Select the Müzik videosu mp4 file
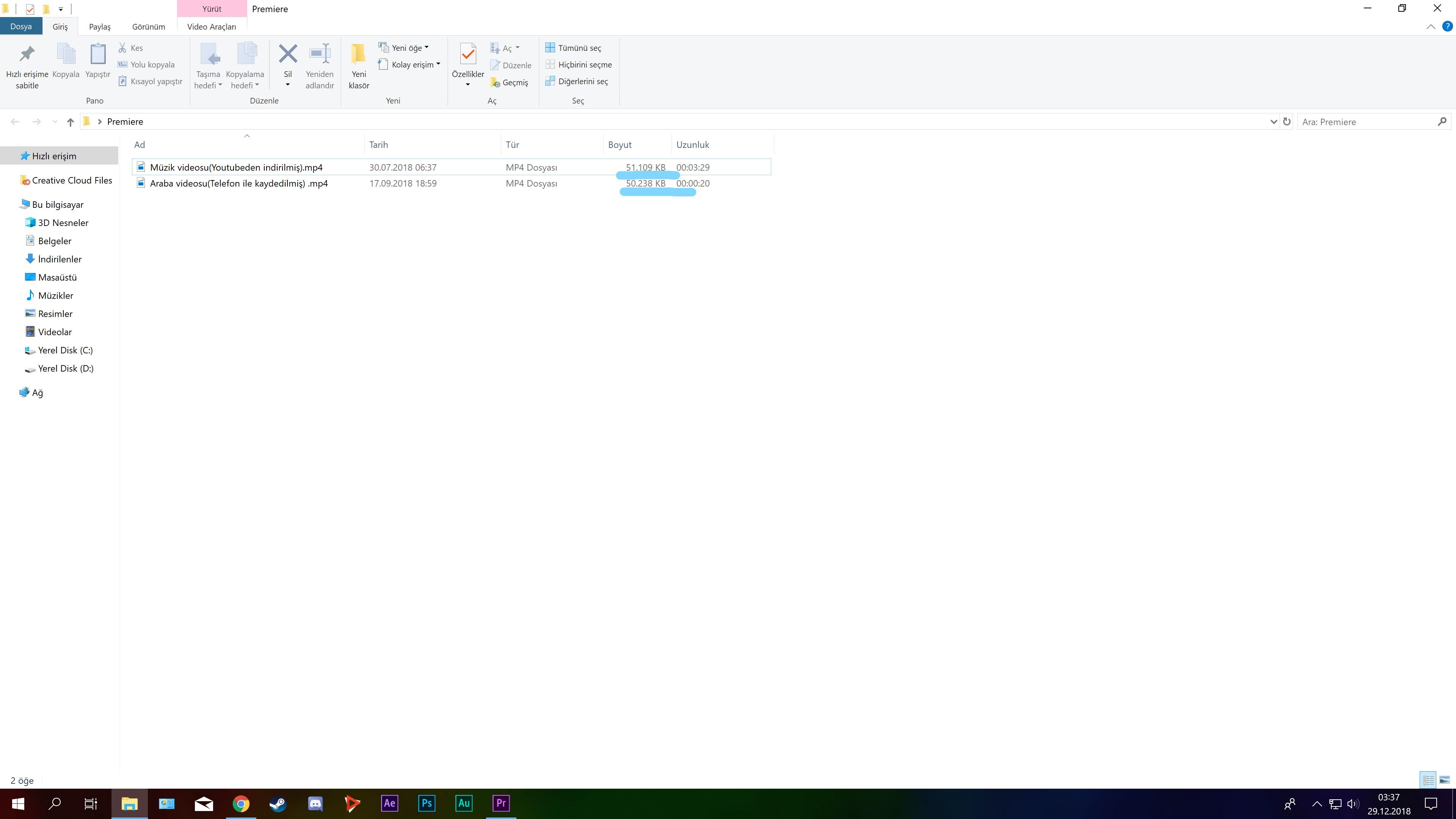The height and width of the screenshot is (819, 1456). 236,167
